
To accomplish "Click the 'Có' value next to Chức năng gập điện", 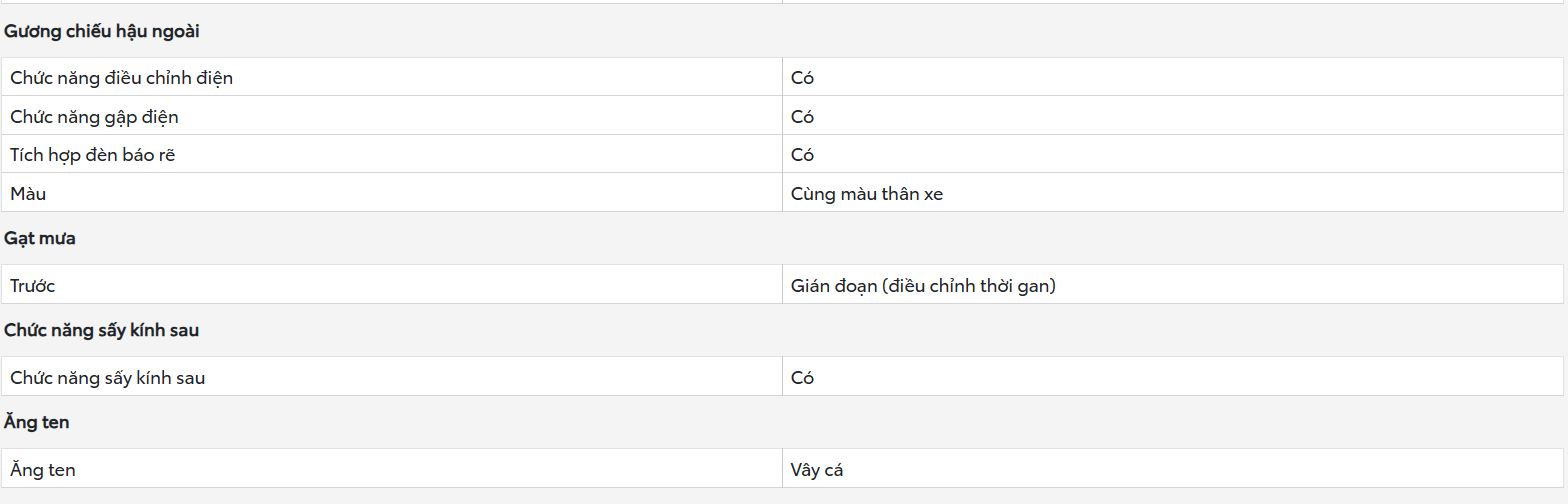I will [802, 117].
